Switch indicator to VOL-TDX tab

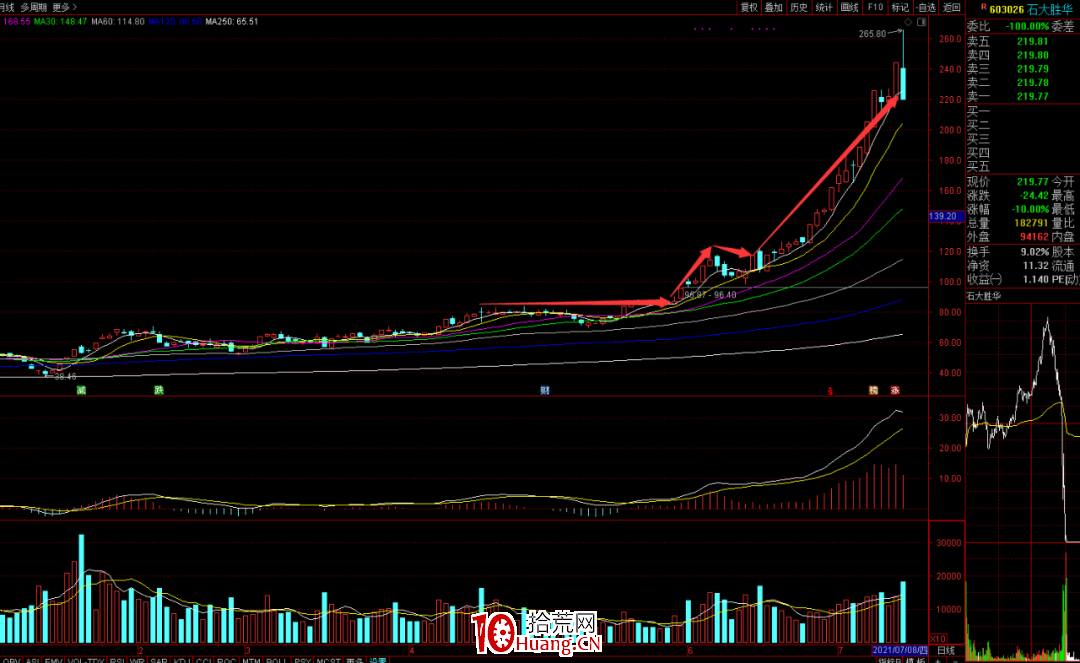pyautogui.click(x=86, y=660)
